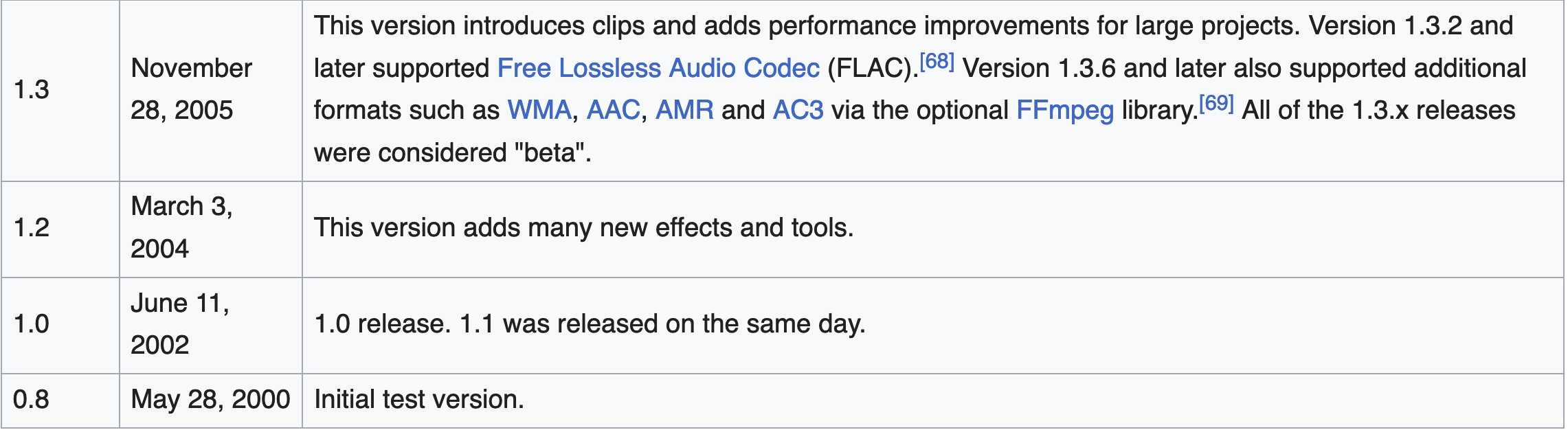Open the FFmpeg library link

click(1064, 111)
